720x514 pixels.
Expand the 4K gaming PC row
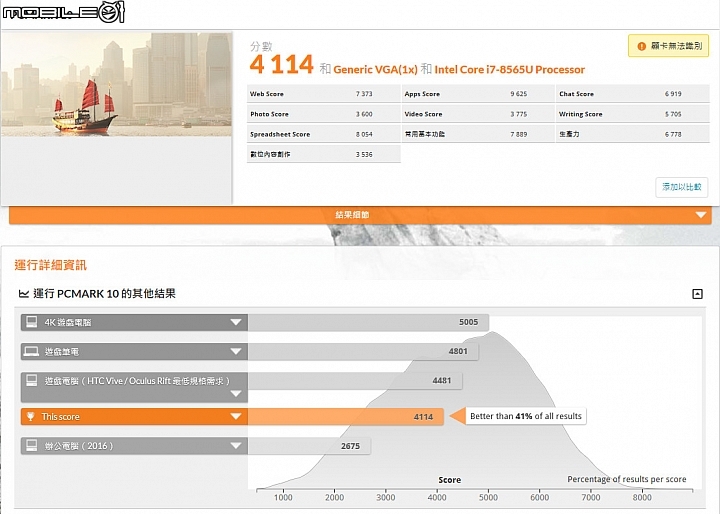click(x=236, y=322)
